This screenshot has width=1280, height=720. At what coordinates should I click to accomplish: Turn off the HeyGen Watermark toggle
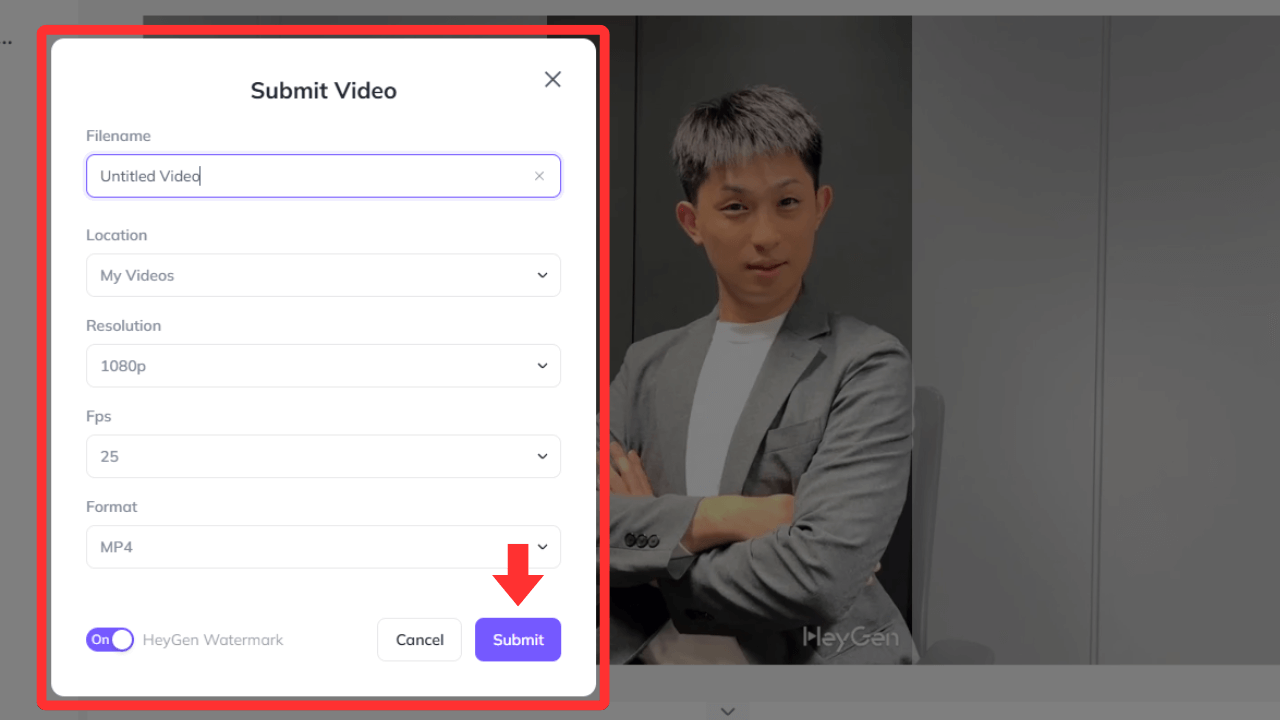(x=110, y=640)
